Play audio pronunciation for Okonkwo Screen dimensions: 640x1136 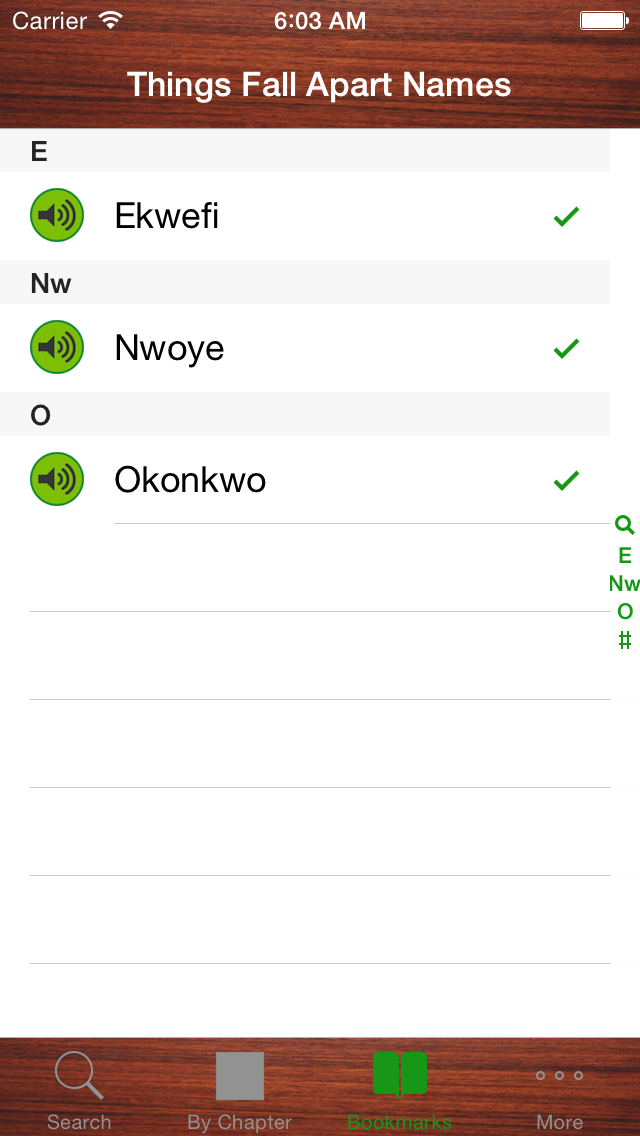click(x=57, y=479)
